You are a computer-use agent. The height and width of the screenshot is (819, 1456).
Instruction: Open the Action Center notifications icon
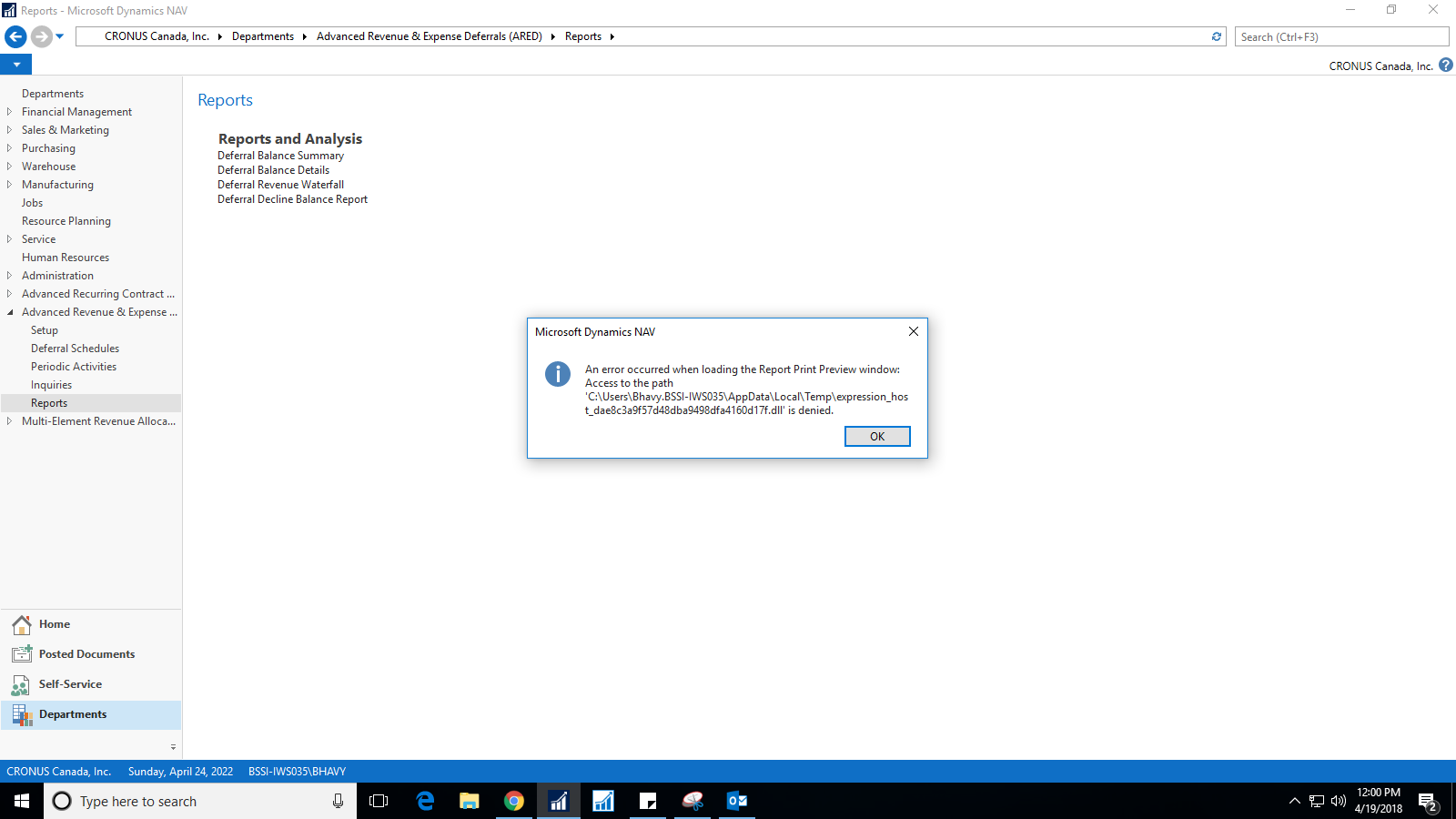[x=1428, y=802]
